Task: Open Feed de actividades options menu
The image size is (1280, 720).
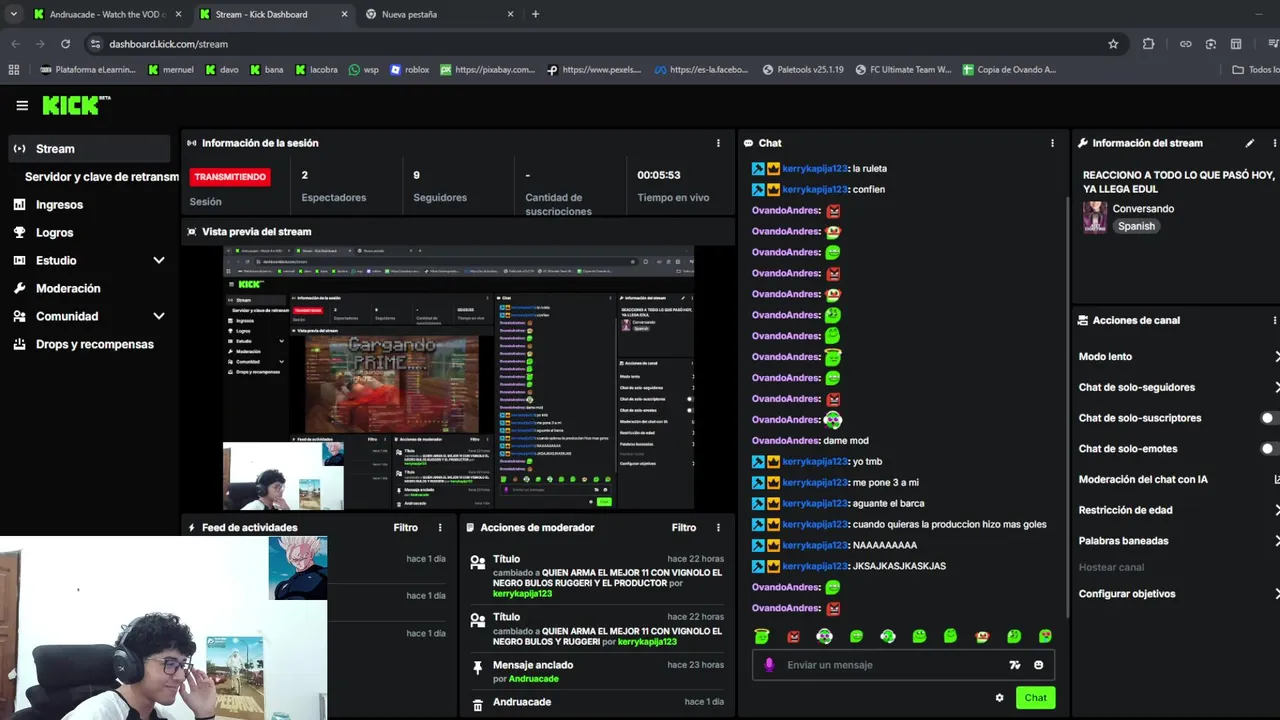Action: 440,527
